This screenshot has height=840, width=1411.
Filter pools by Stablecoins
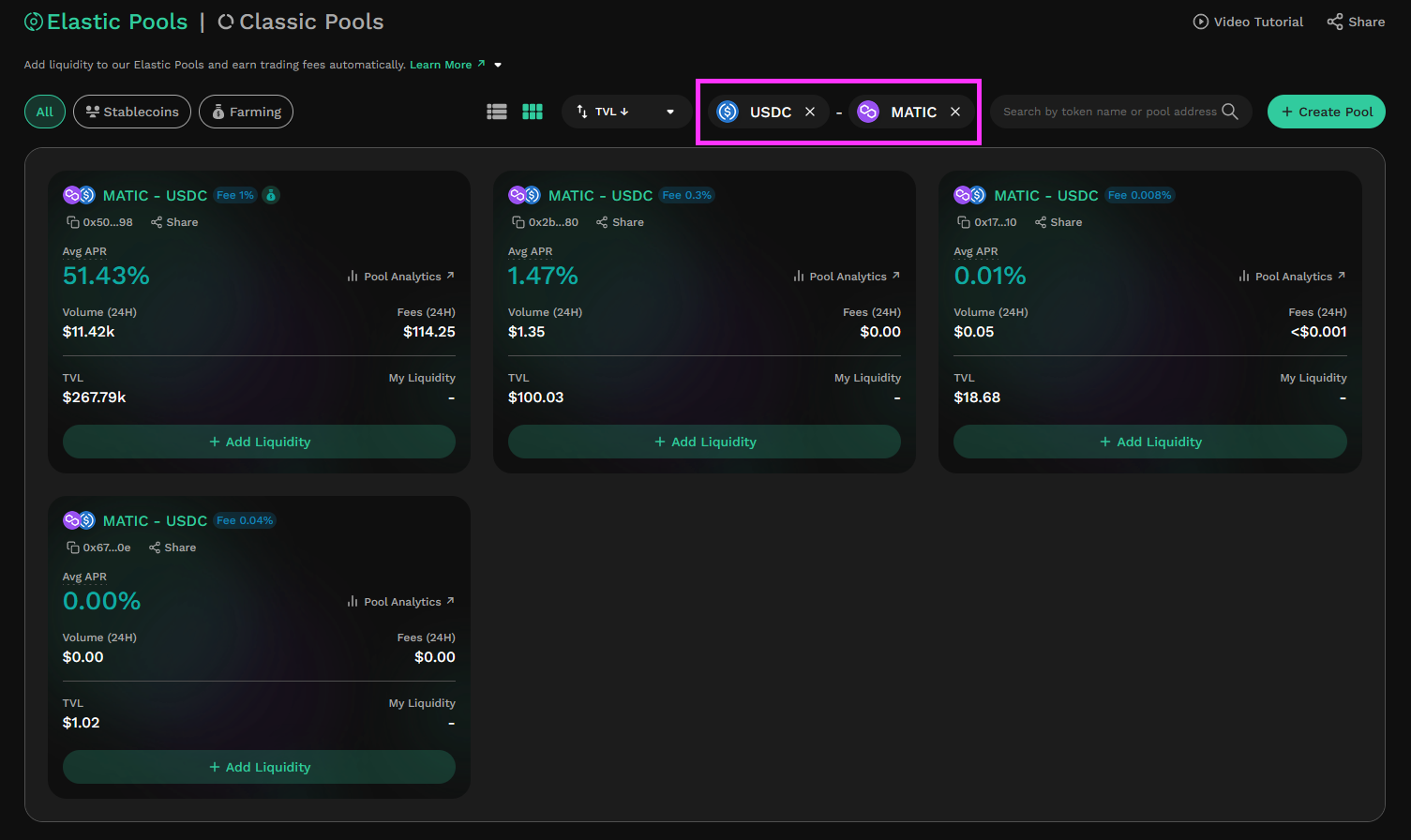point(132,112)
